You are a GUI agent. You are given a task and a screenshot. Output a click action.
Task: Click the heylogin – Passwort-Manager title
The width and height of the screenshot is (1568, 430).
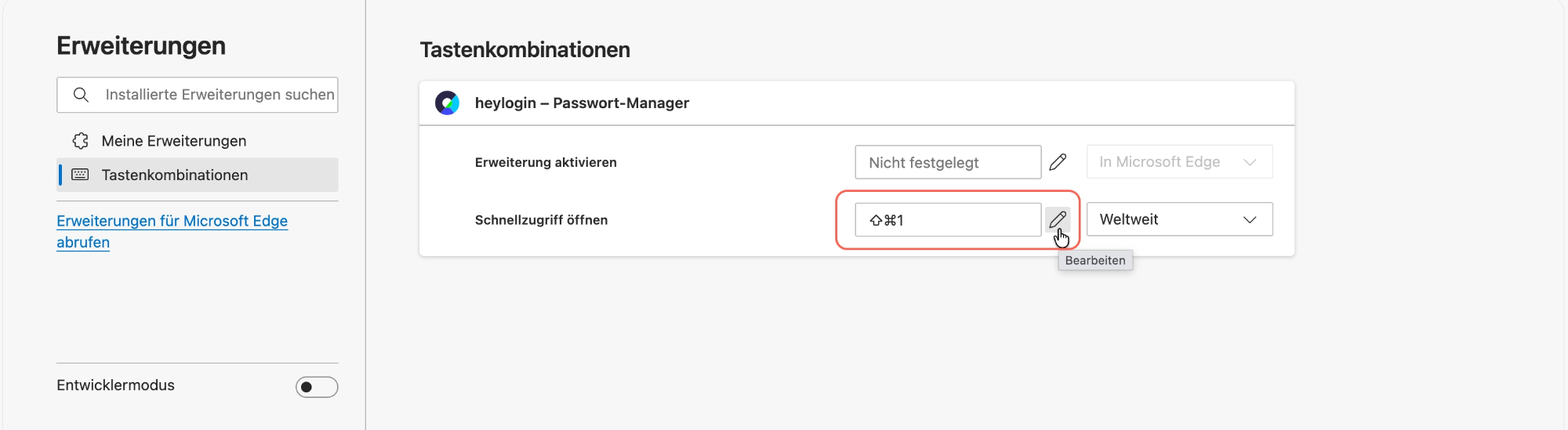[x=582, y=103]
